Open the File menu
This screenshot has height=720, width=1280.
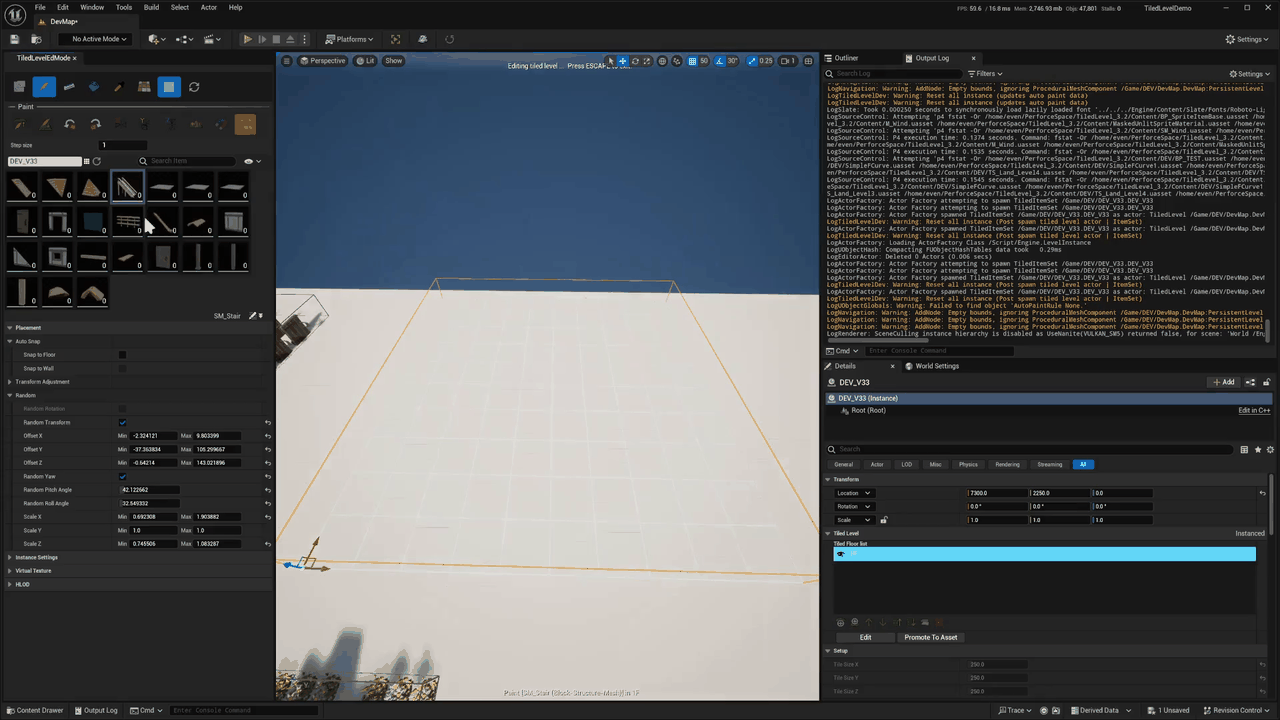coord(40,7)
